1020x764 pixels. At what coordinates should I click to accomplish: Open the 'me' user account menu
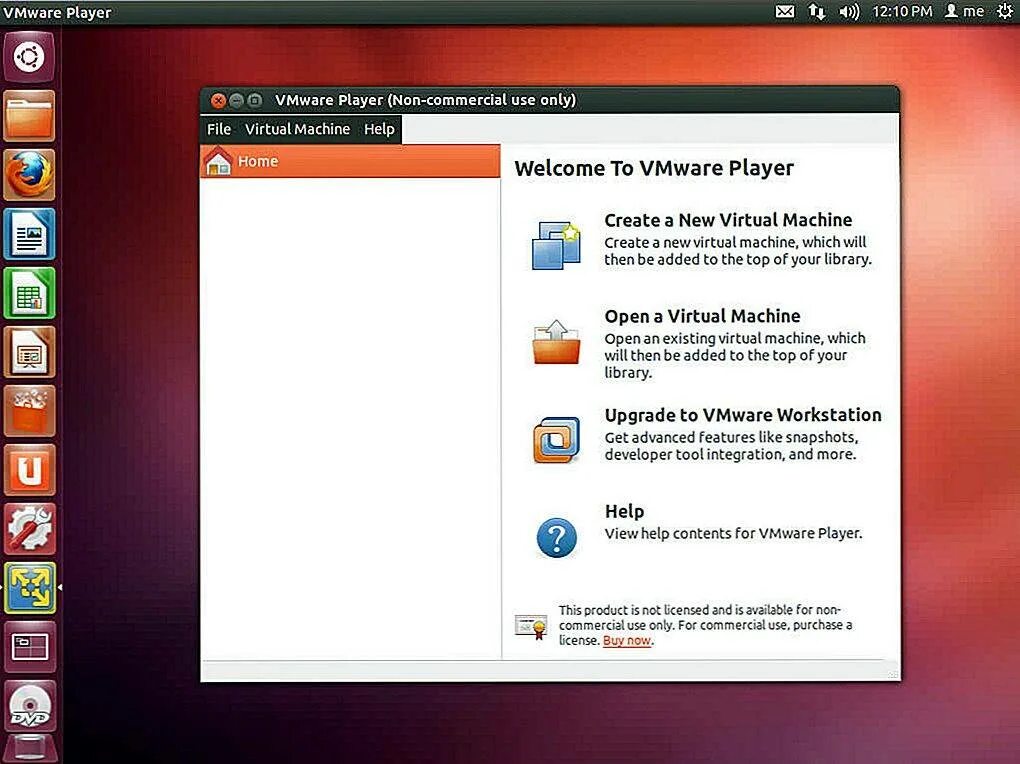pyautogui.click(x=964, y=12)
